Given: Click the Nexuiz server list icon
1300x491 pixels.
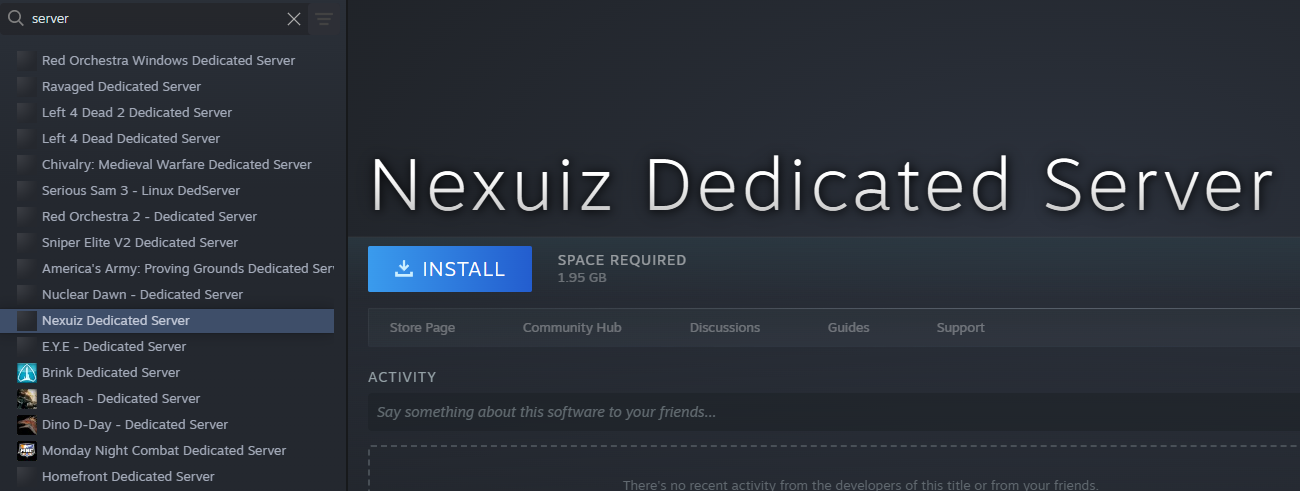Looking at the screenshot, I should [x=27, y=320].
